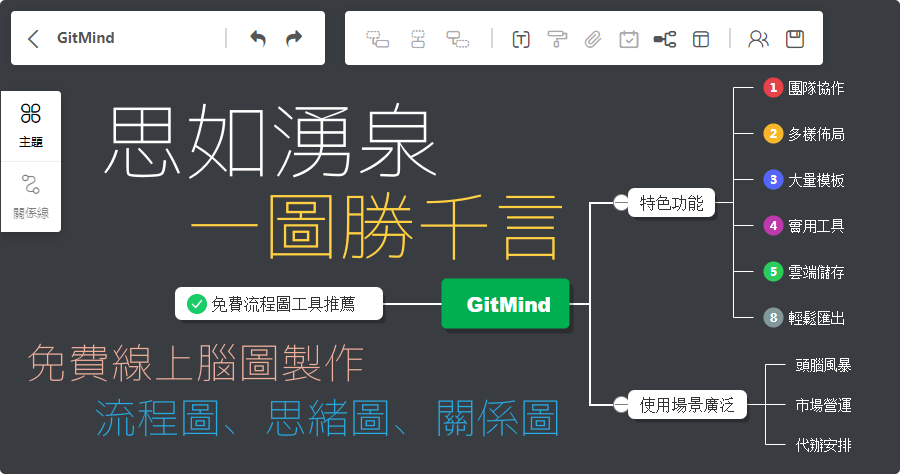Click gray 8 badge on 輕鬆匯出
The width and height of the screenshot is (900, 474).
[x=773, y=317]
